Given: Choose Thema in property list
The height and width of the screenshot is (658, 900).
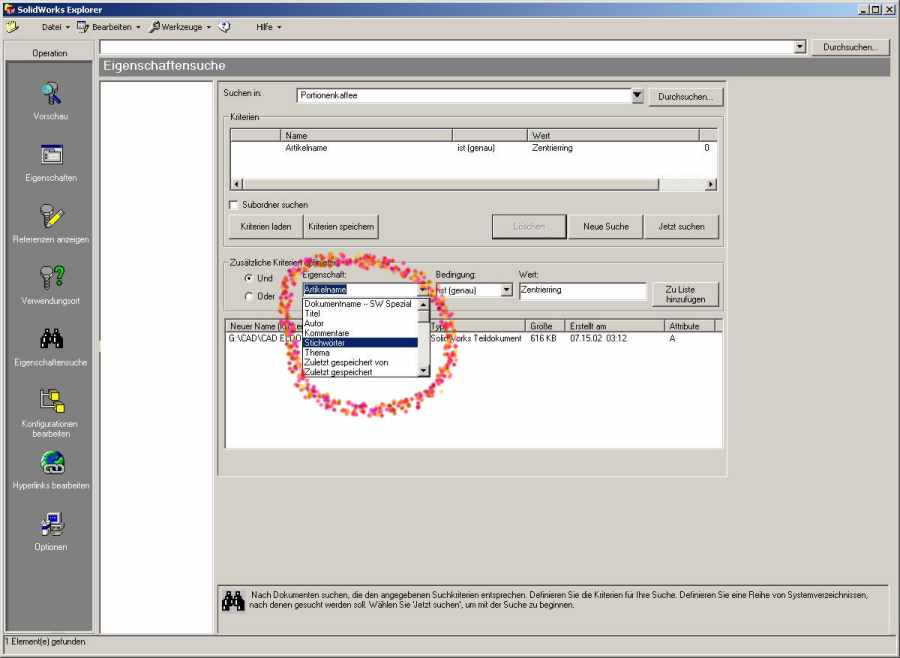Looking at the screenshot, I should click(x=360, y=353).
